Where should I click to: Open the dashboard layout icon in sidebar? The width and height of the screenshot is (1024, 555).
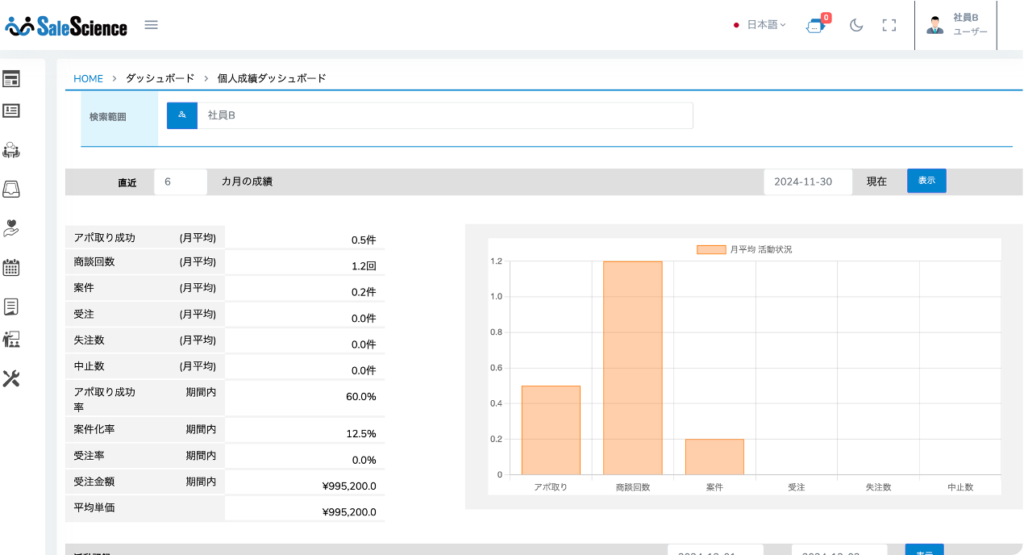(12, 79)
